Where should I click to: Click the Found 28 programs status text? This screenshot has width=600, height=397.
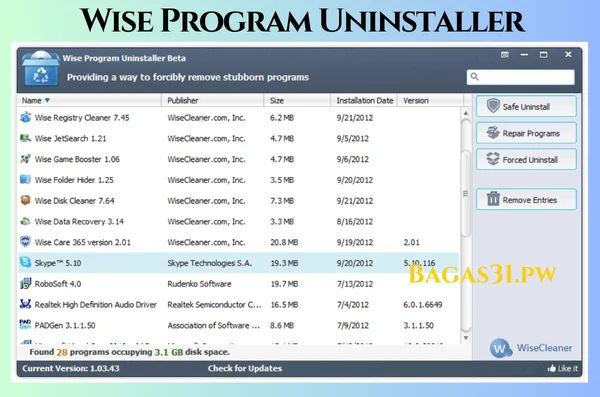pyautogui.click(x=130, y=352)
